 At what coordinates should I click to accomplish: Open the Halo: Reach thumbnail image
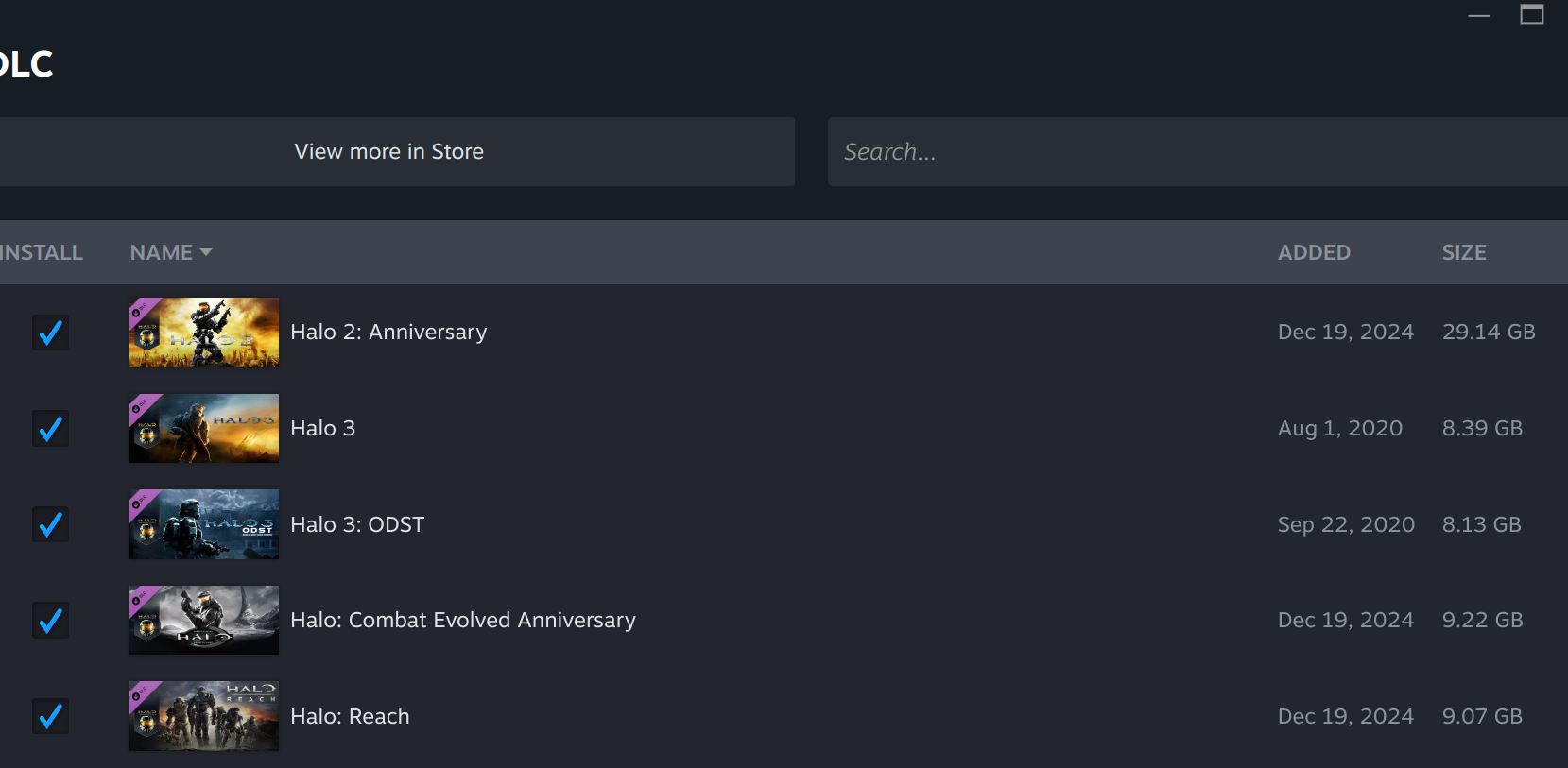[204, 716]
